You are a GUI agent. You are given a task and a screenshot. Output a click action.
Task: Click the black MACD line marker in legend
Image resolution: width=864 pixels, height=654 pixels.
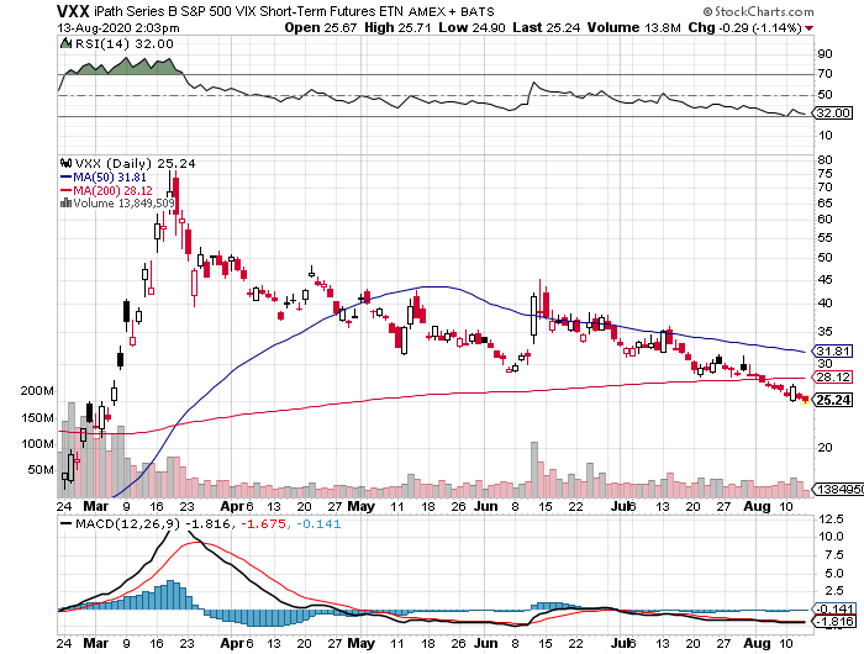(65, 523)
